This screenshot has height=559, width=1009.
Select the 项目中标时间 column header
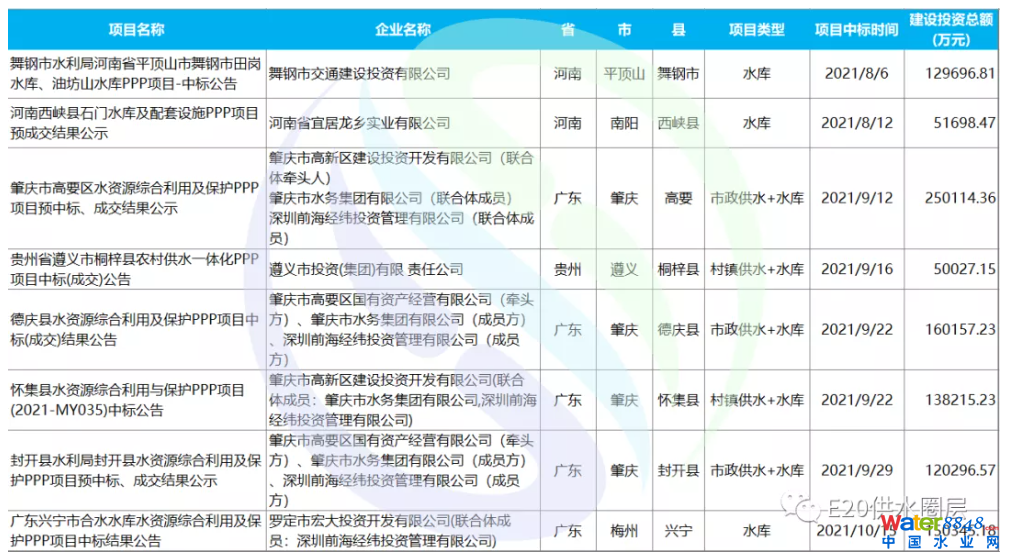pos(856,30)
